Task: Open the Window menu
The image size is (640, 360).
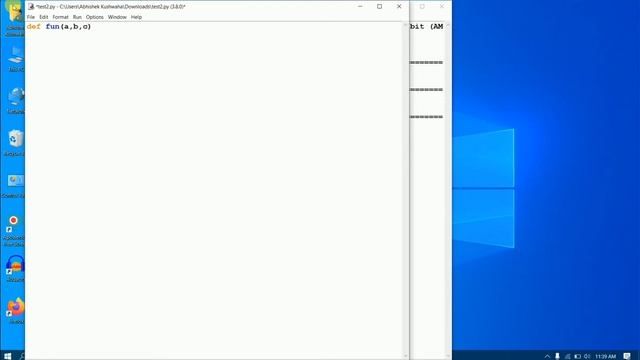Action: (117, 17)
